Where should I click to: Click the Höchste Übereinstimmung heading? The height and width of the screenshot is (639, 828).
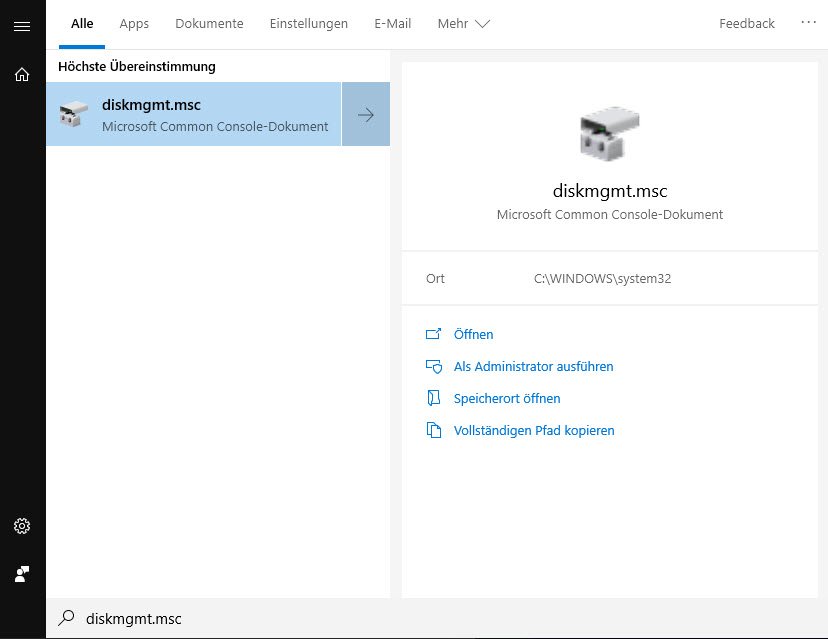137,67
